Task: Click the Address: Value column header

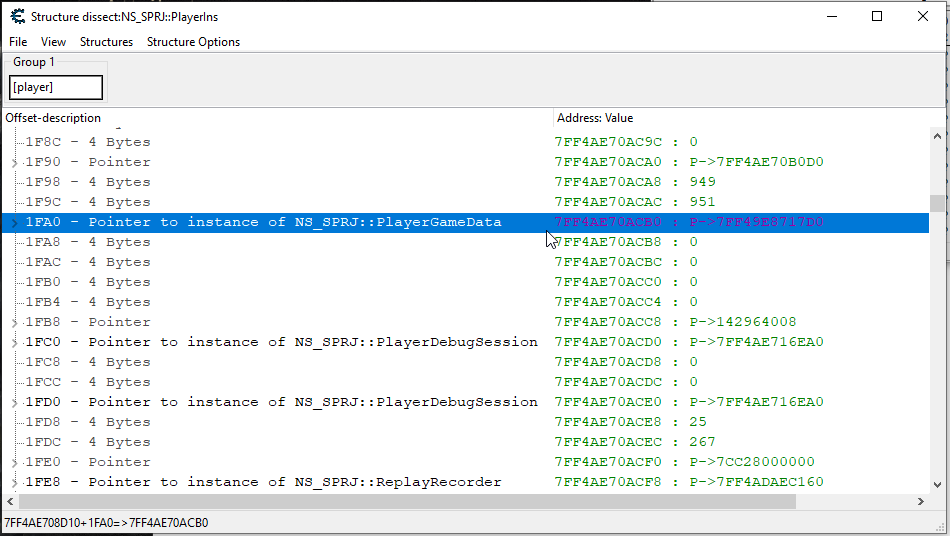Action: pyautogui.click(x=595, y=118)
